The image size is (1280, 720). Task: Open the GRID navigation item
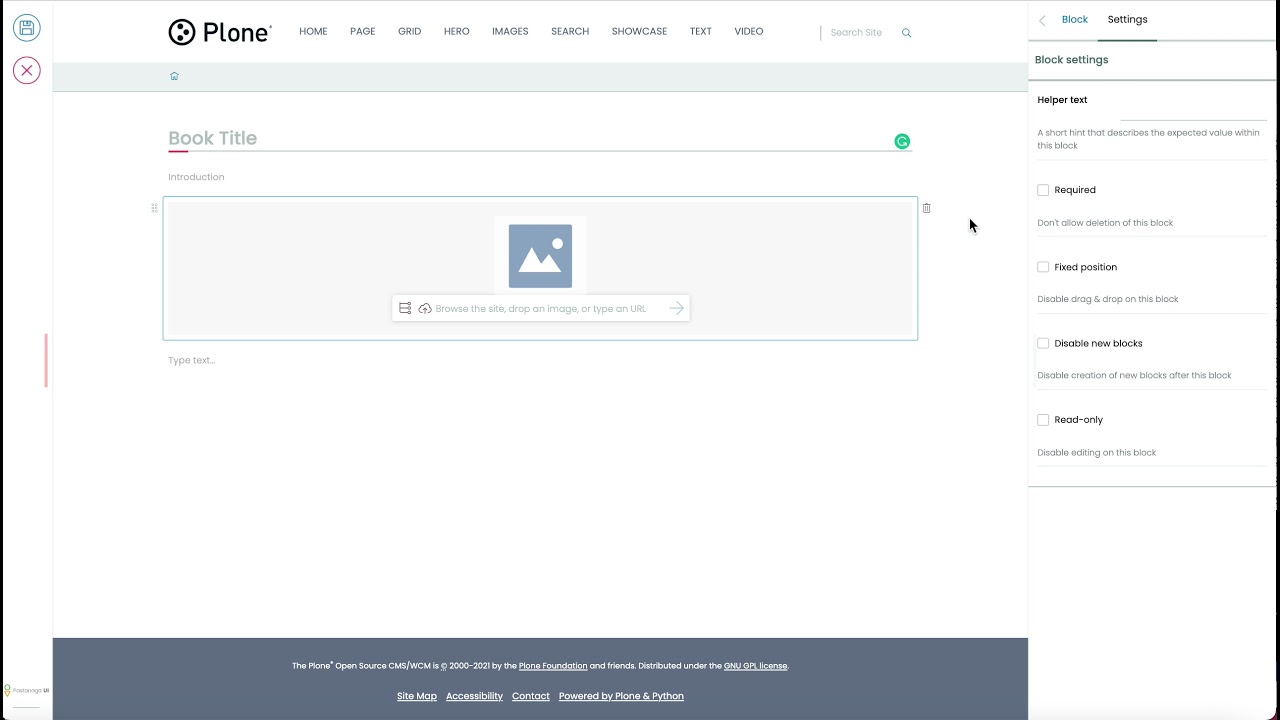point(409,32)
